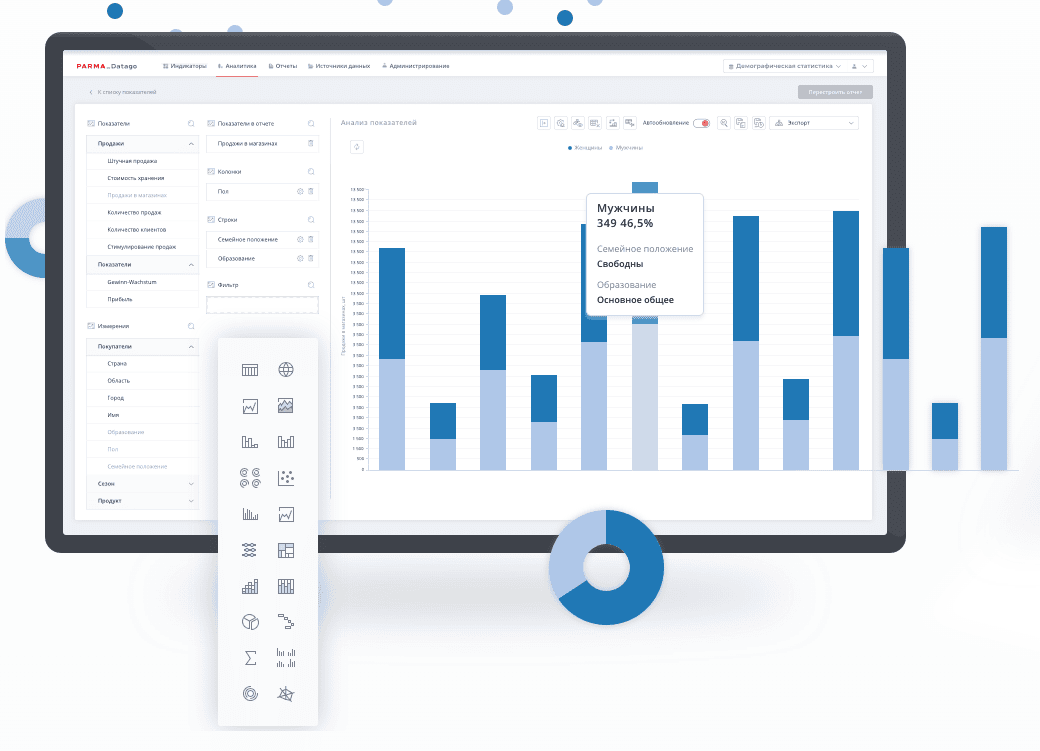This screenshot has height=751, width=1040.
Task: Choose the sigma summary icon
Action: pos(250,658)
